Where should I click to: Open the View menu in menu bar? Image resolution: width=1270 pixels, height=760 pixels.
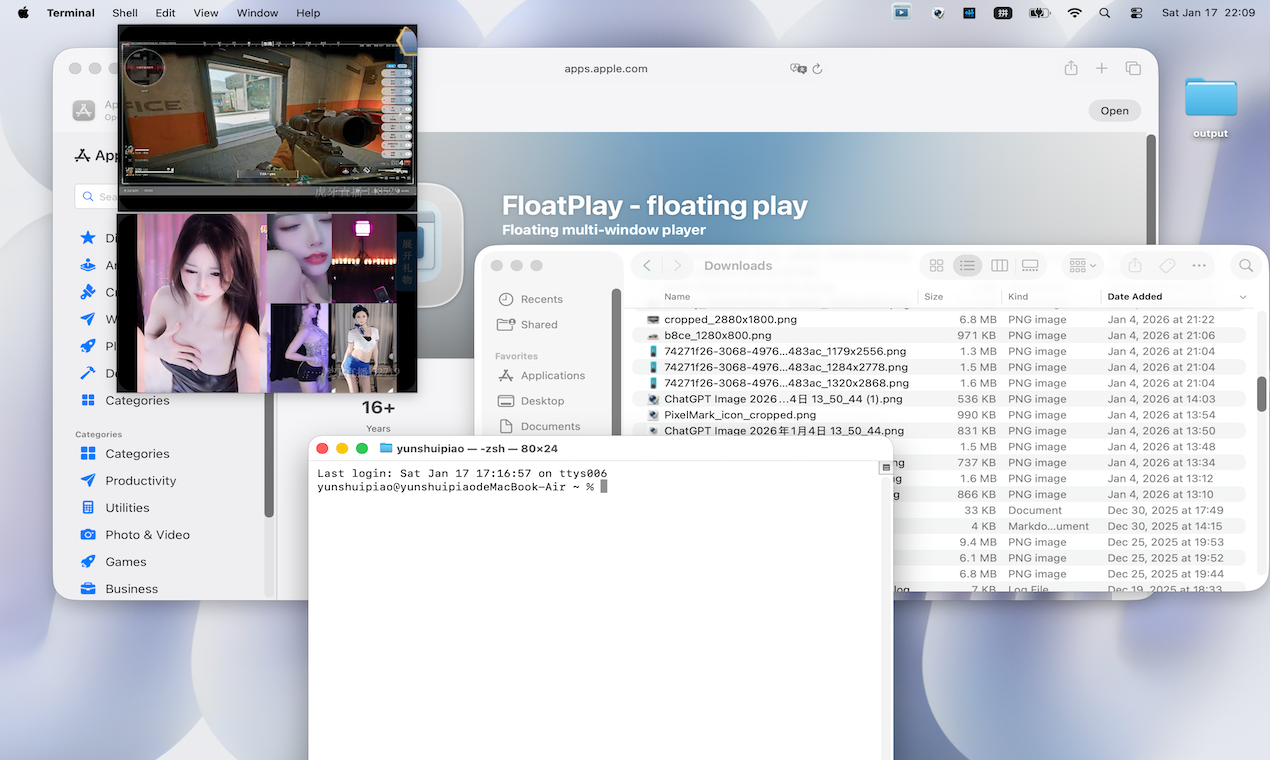206,13
